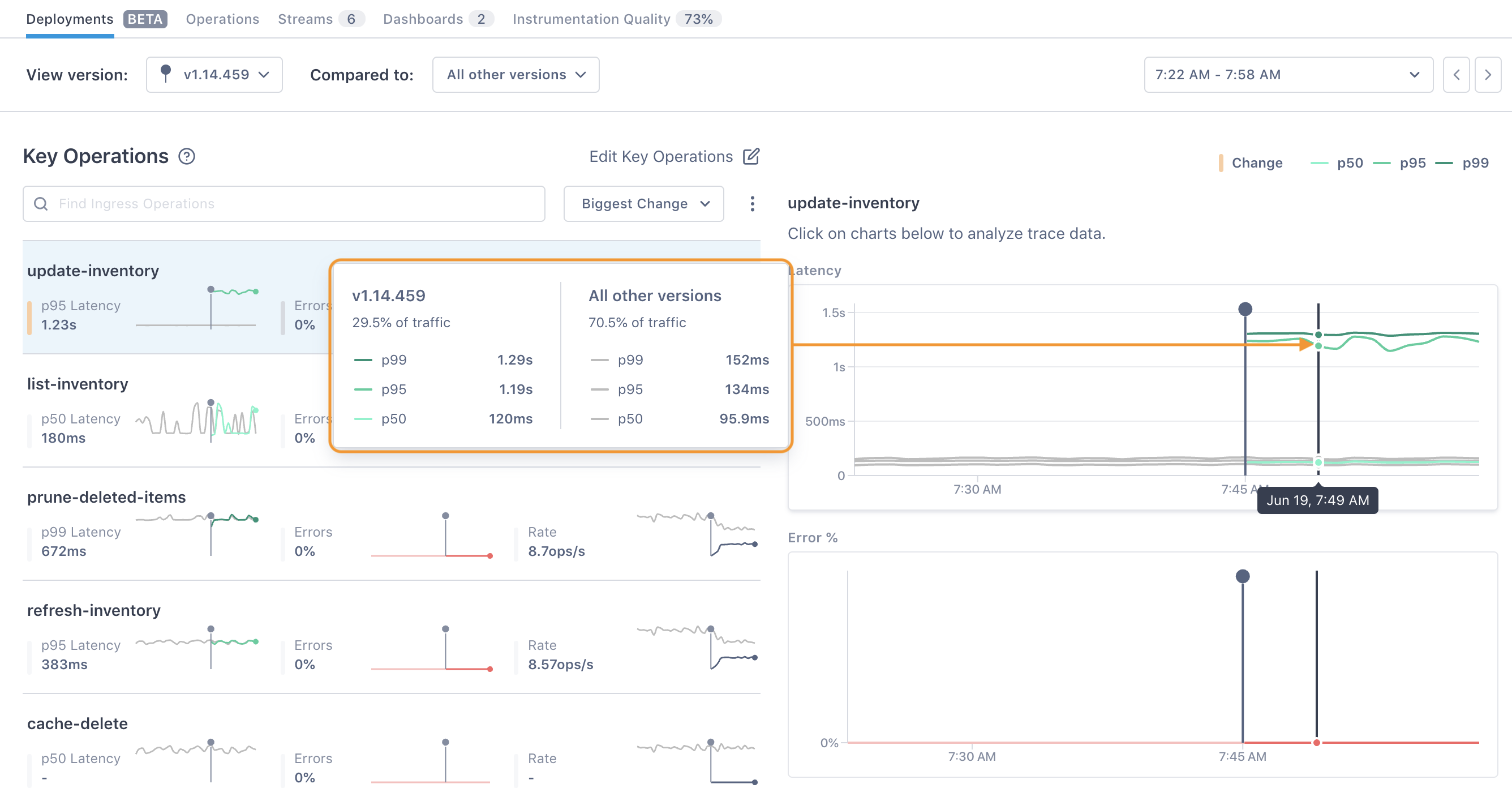Click the version pin icon in View version
The width and height of the screenshot is (1512, 788).
[166, 74]
